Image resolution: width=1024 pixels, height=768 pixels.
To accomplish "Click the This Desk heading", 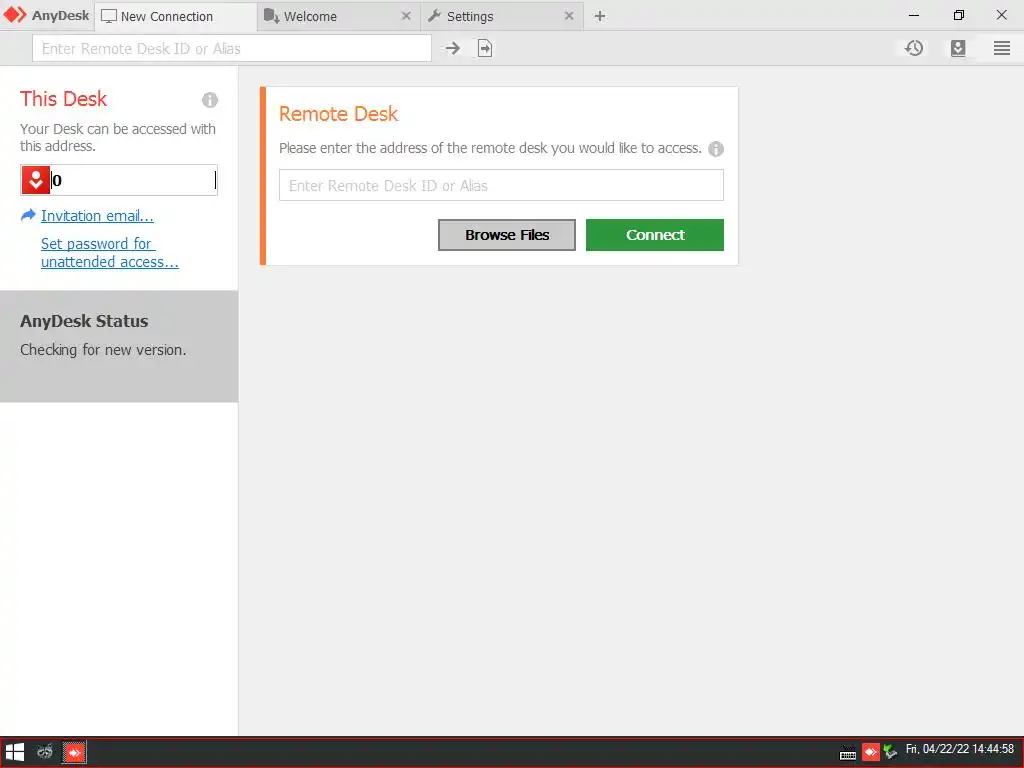I will pyautogui.click(x=63, y=99).
